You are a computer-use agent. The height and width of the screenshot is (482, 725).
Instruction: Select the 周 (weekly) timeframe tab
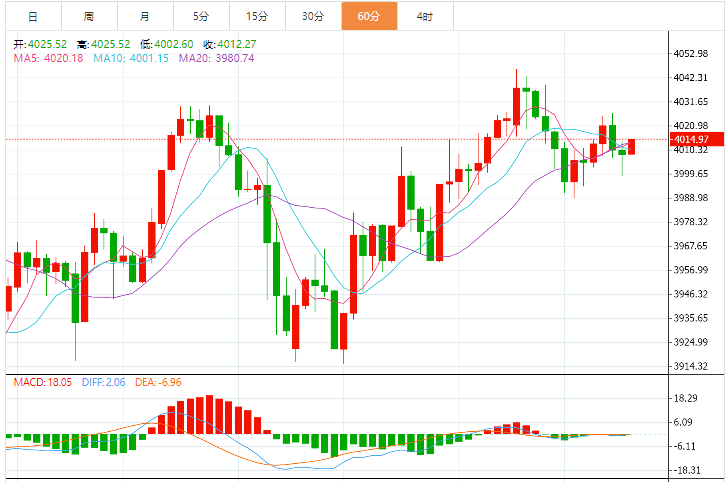click(x=88, y=16)
